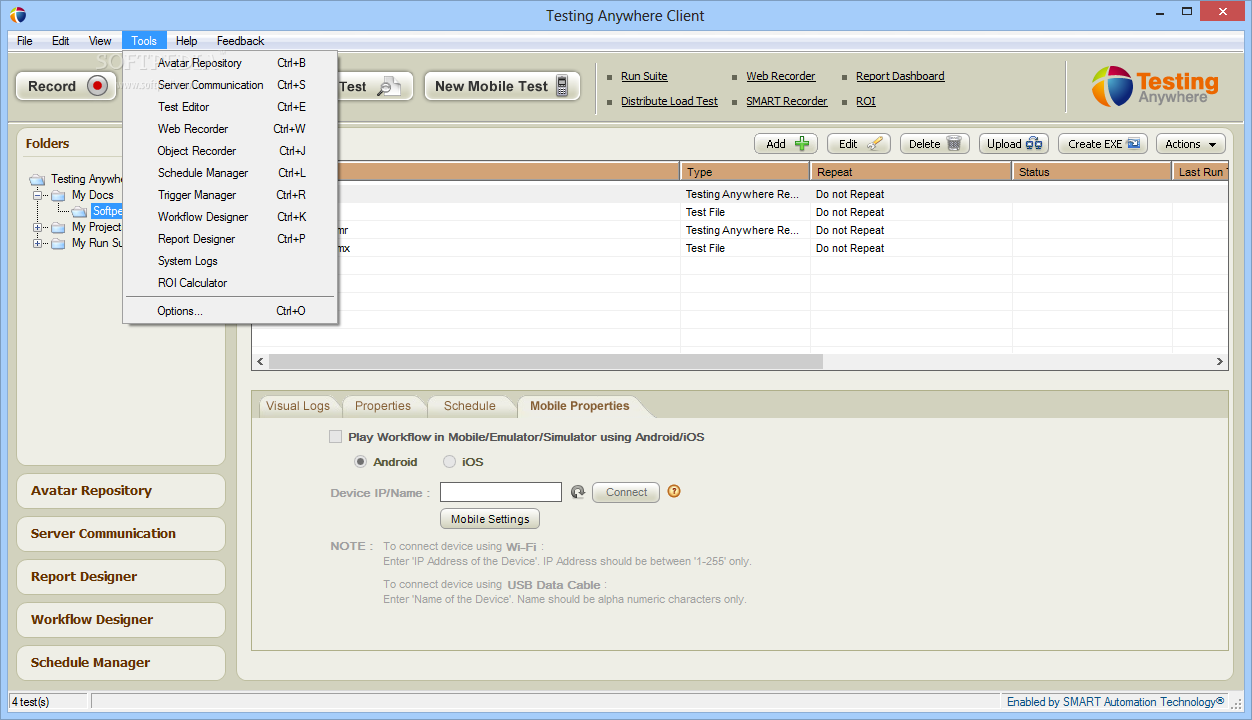The width and height of the screenshot is (1252, 720).
Task: Choose Options... from Tools menu
Action: (x=231, y=311)
